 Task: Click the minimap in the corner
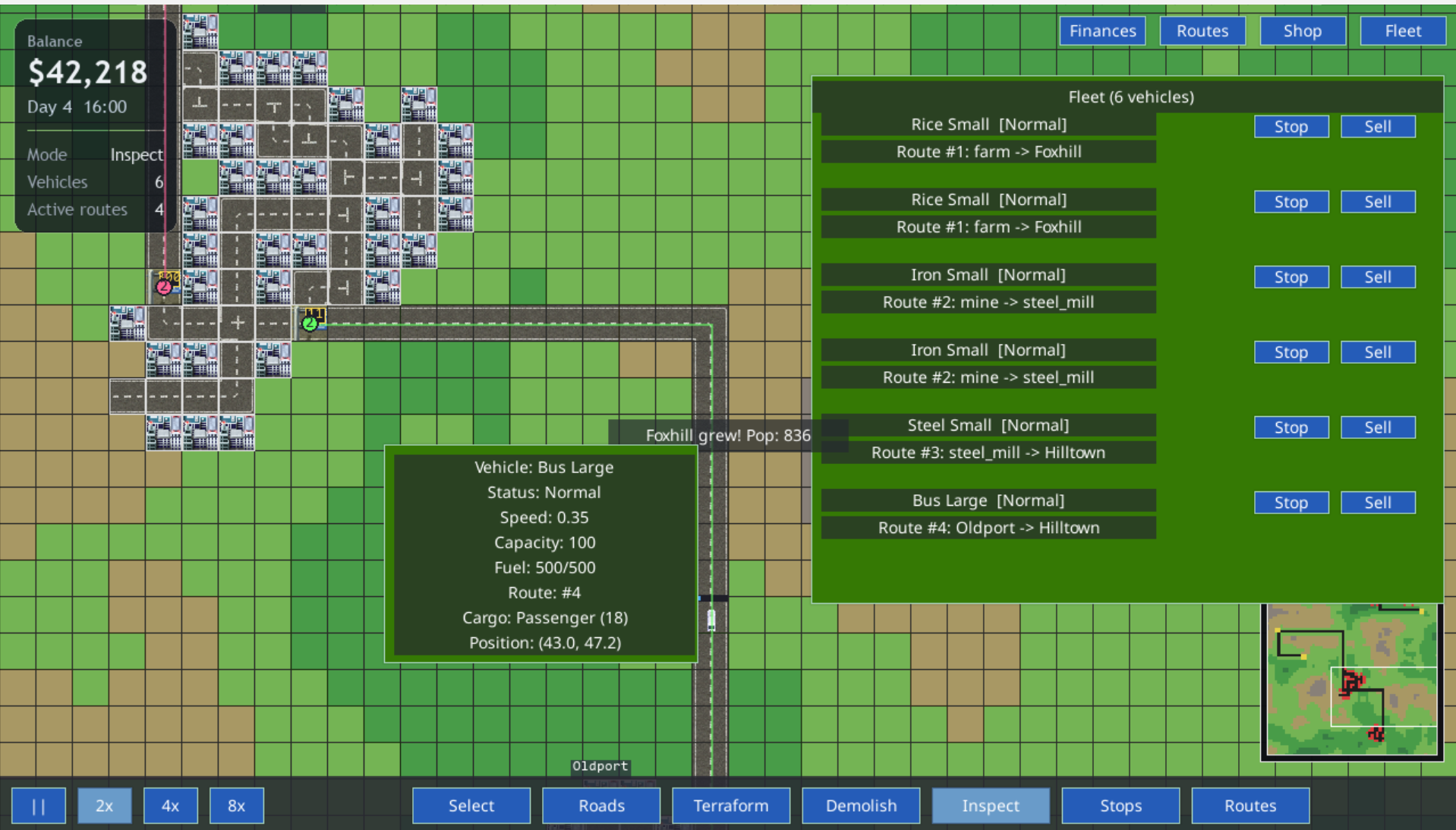click(1351, 681)
